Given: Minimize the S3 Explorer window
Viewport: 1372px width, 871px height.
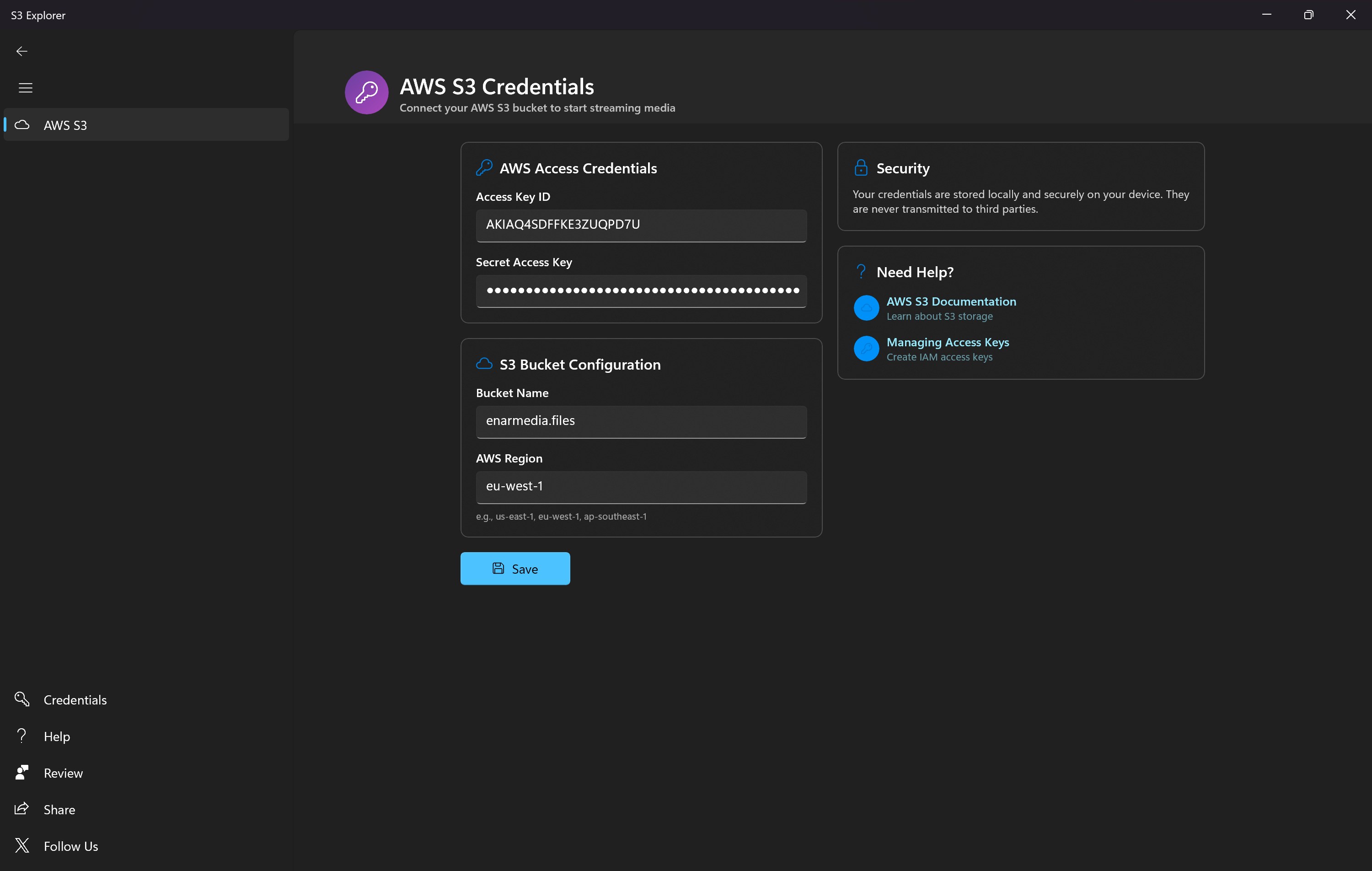Looking at the screenshot, I should (1267, 15).
